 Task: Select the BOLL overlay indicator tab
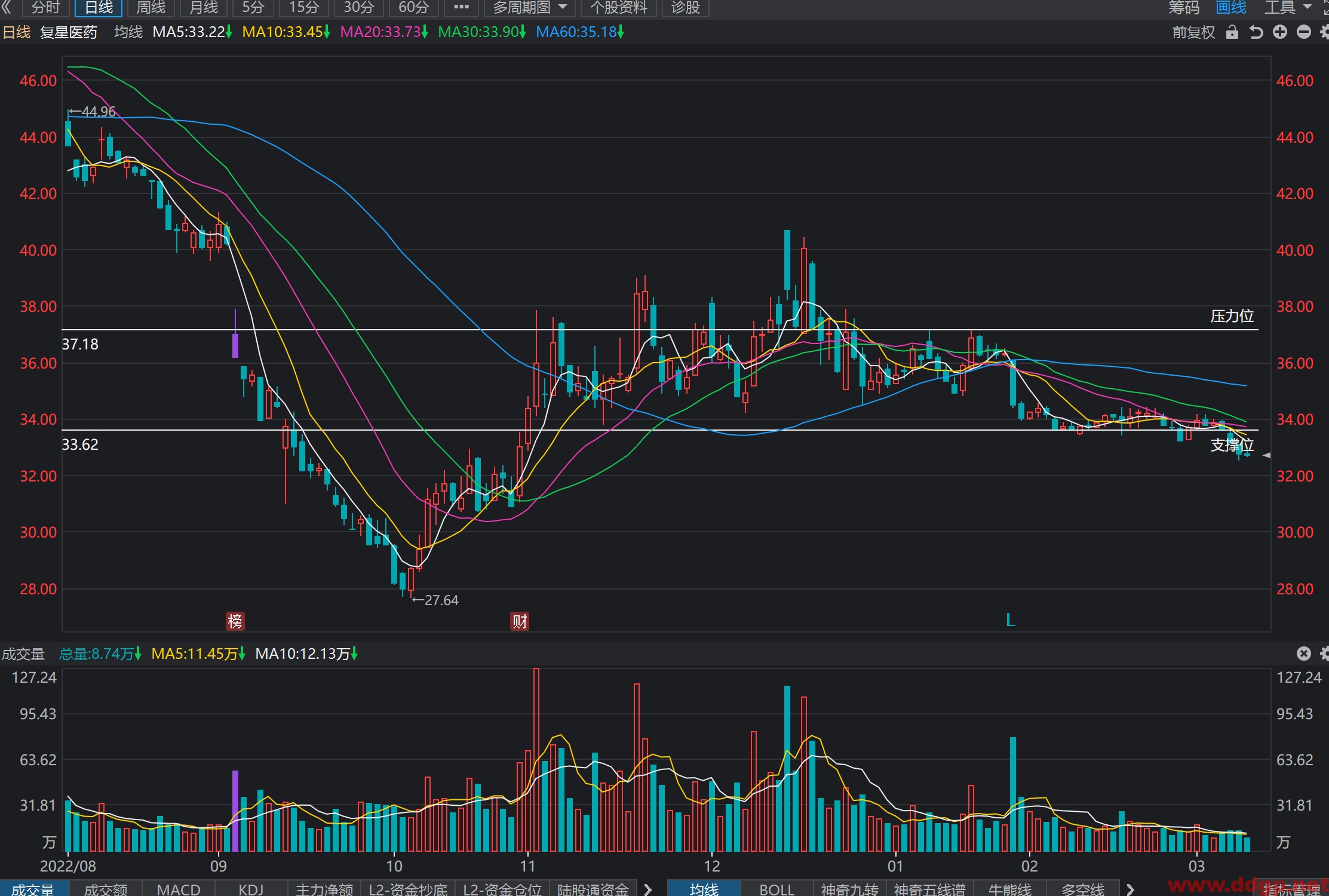777,889
